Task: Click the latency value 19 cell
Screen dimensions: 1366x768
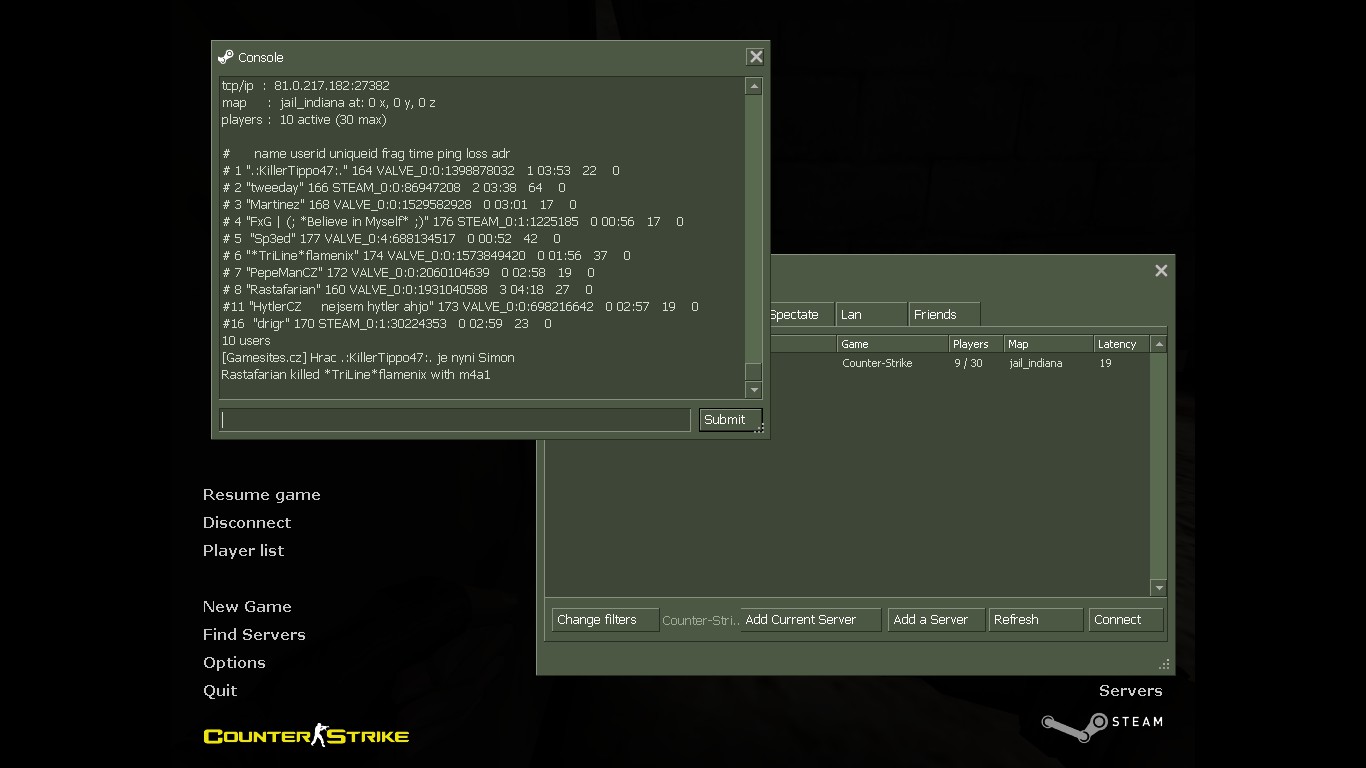Action: coord(1105,363)
